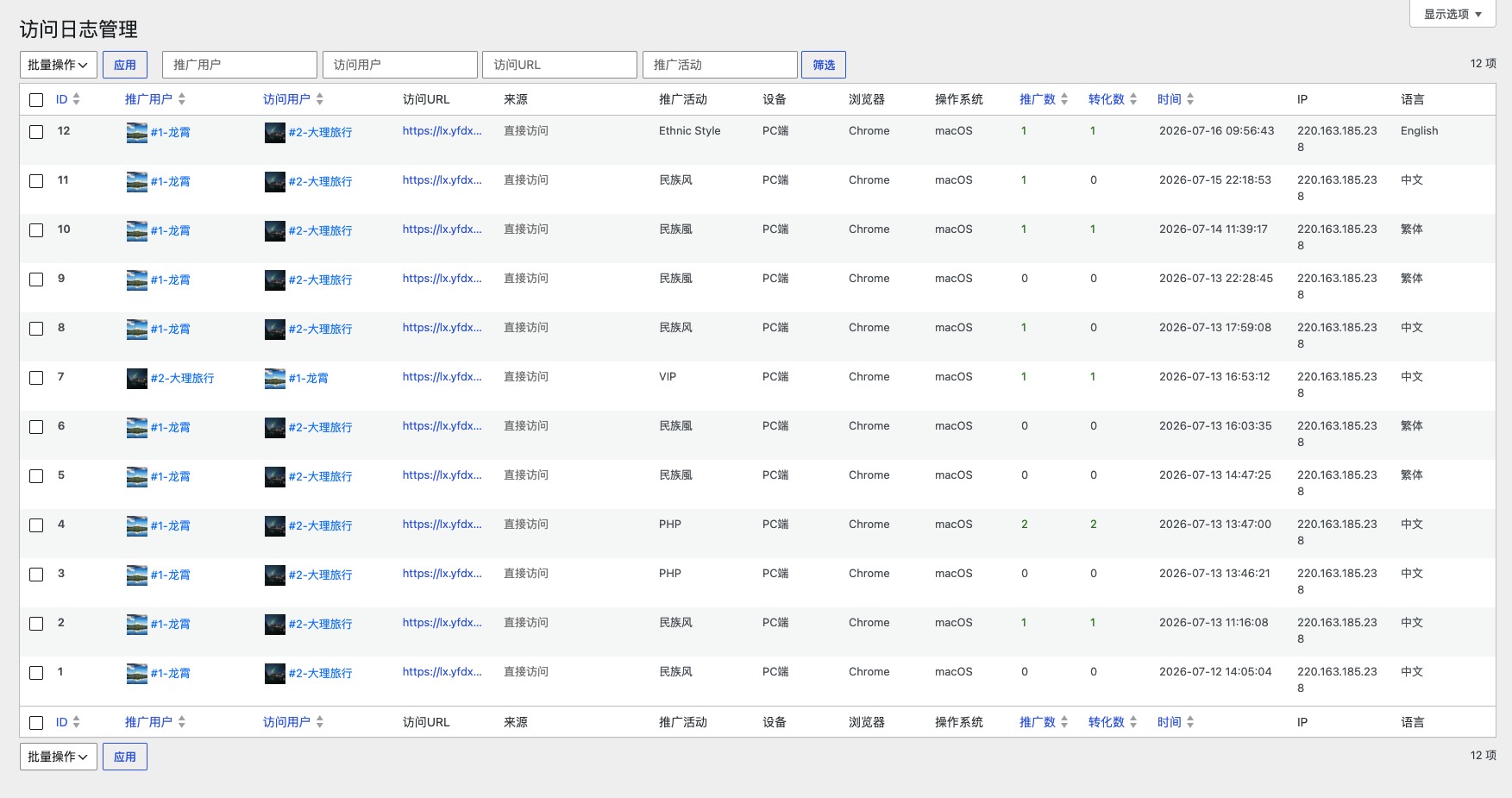Click the 筛选 filter button

[824, 65]
